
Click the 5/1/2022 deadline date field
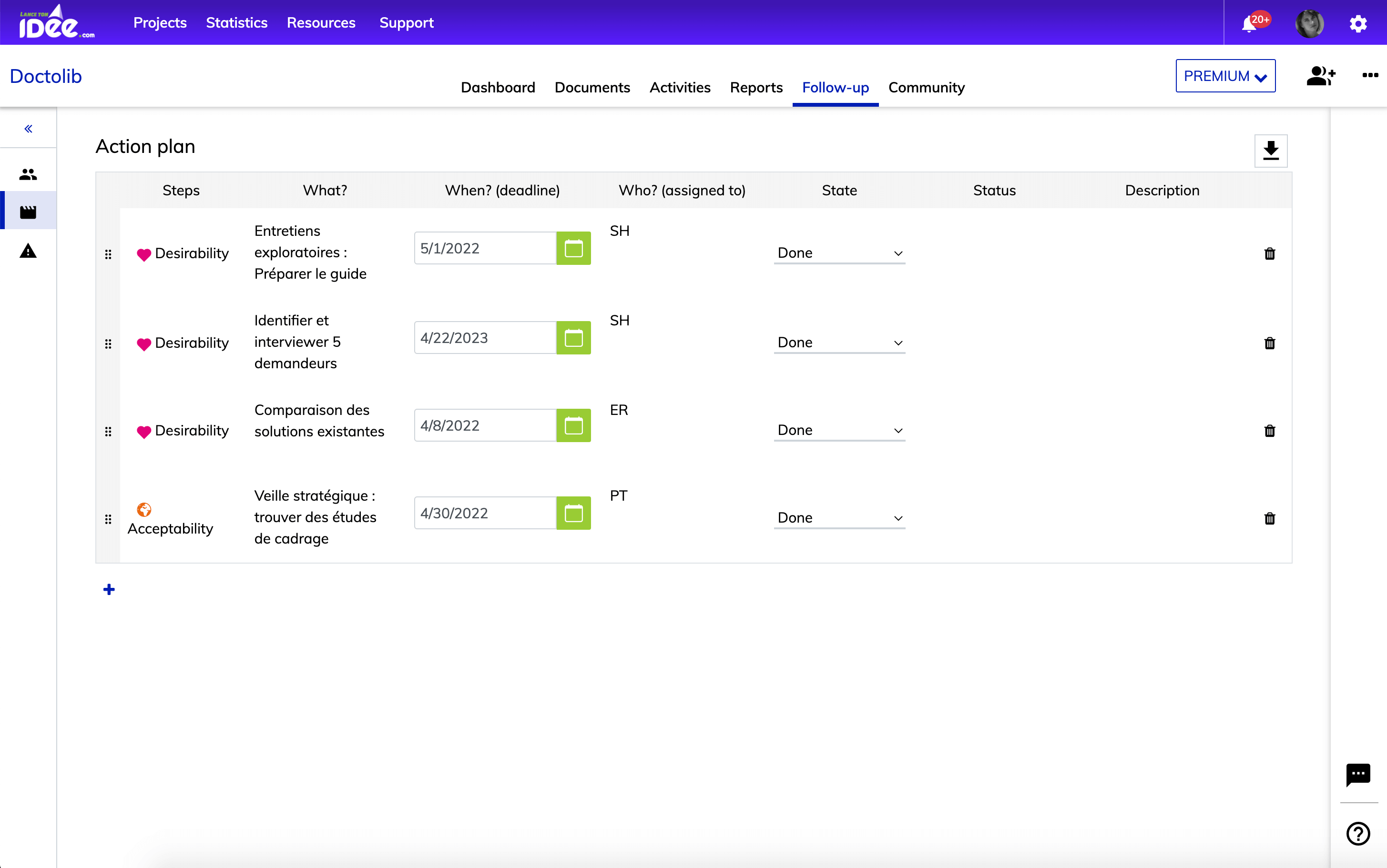[485, 249]
